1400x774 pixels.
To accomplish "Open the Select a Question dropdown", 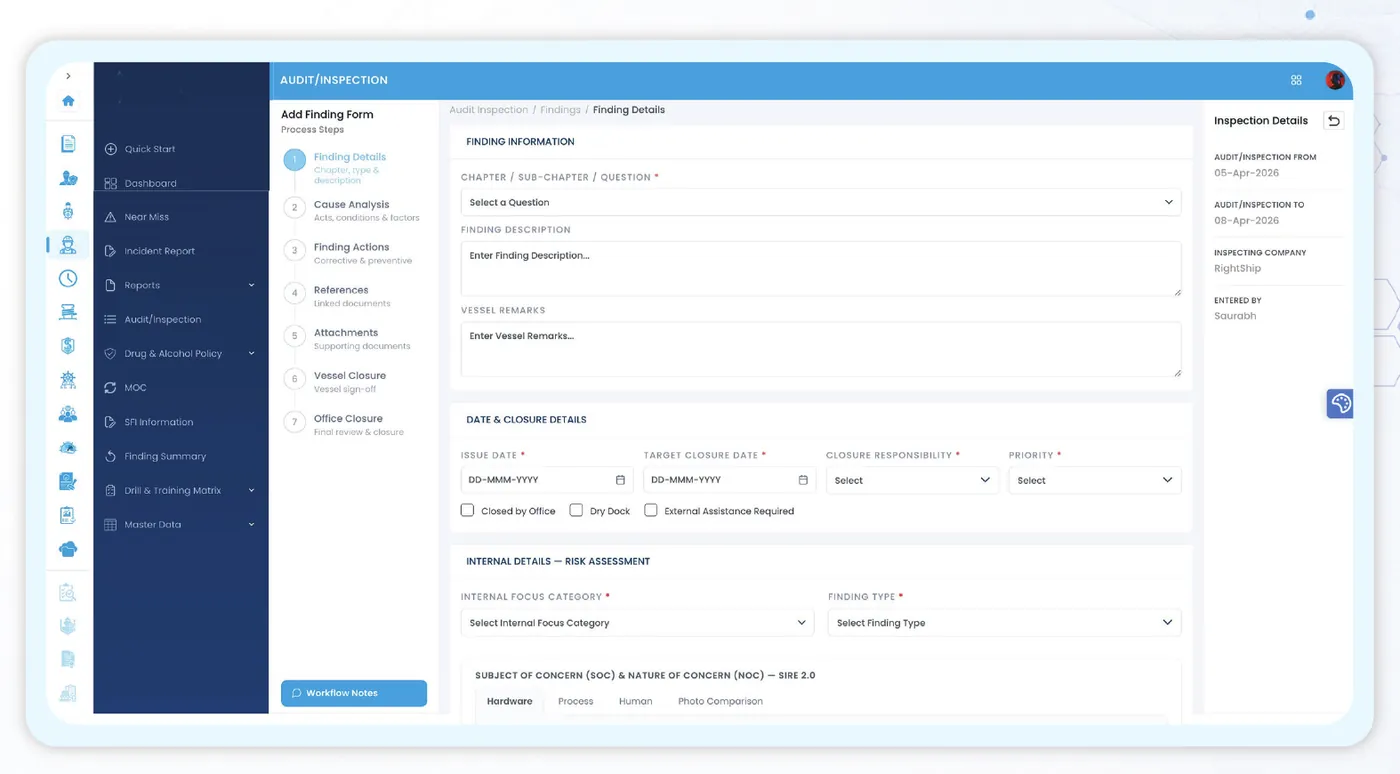I will pos(821,202).
